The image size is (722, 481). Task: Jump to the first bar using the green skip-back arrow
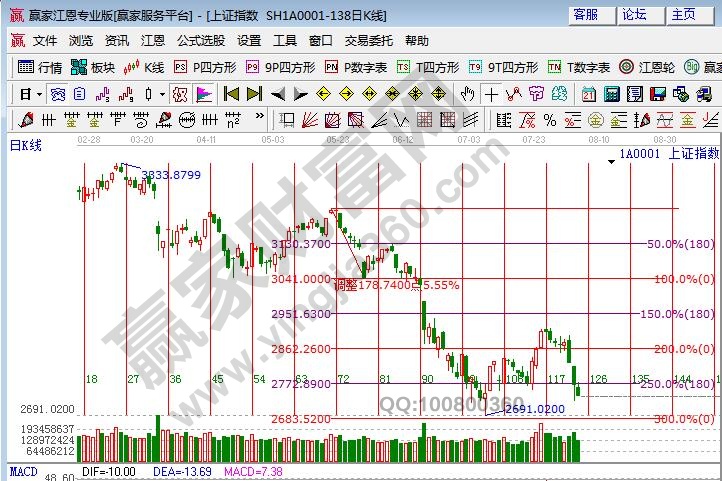tap(231, 94)
